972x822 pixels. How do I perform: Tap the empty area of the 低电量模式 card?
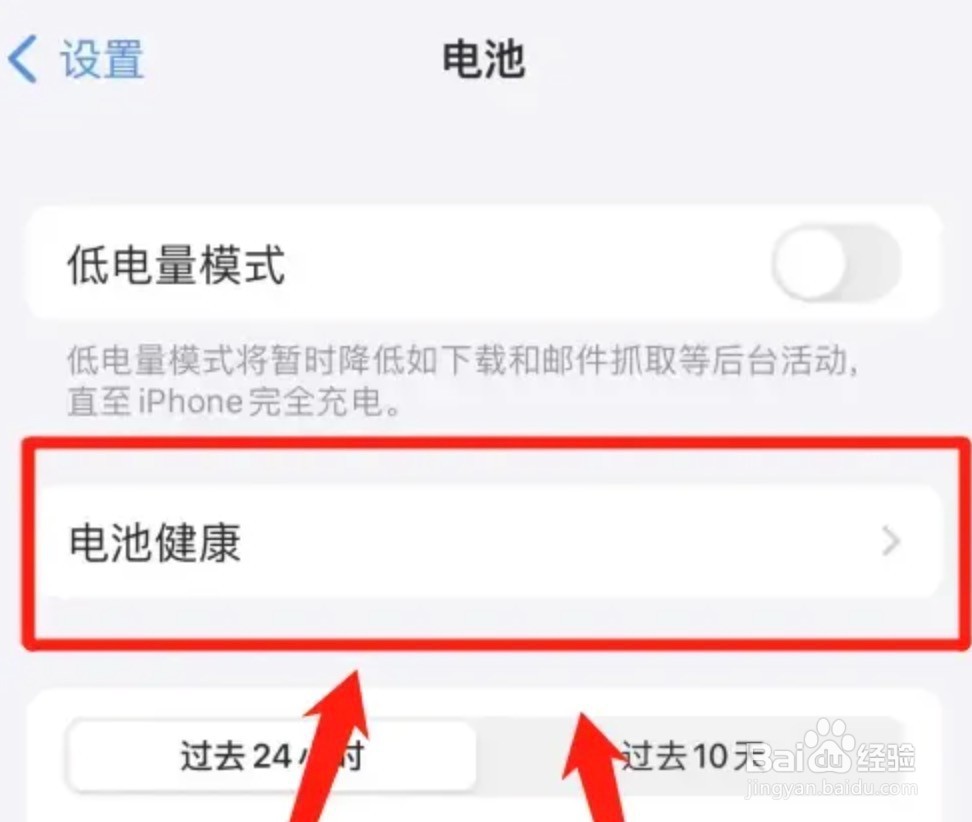pyautogui.click(x=527, y=263)
